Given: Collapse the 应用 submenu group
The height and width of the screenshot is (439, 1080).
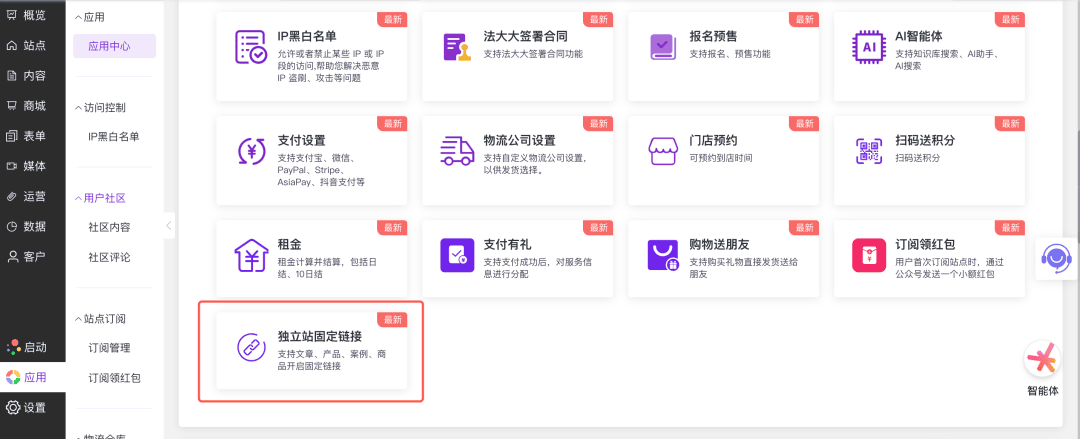Looking at the screenshot, I should tap(90, 17).
